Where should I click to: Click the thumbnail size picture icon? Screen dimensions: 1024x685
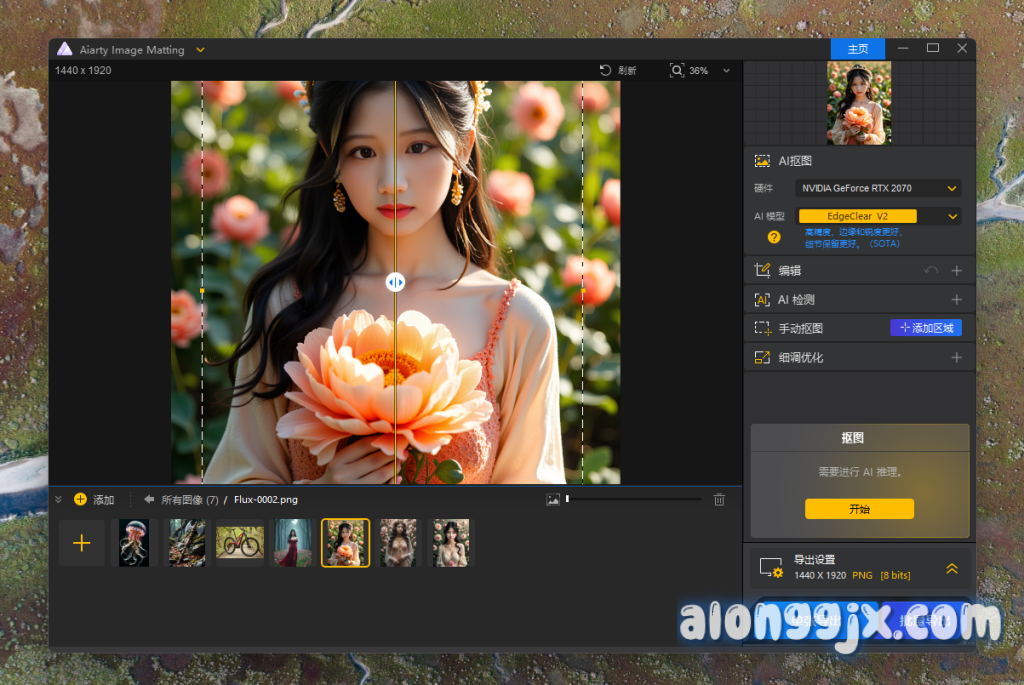tap(553, 499)
